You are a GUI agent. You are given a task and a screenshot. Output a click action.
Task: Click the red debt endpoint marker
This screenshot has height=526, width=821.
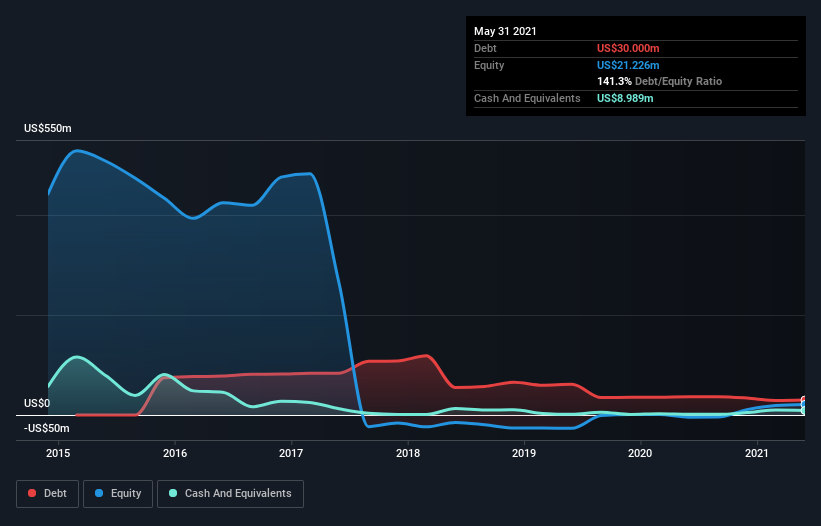pyautogui.click(x=804, y=400)
